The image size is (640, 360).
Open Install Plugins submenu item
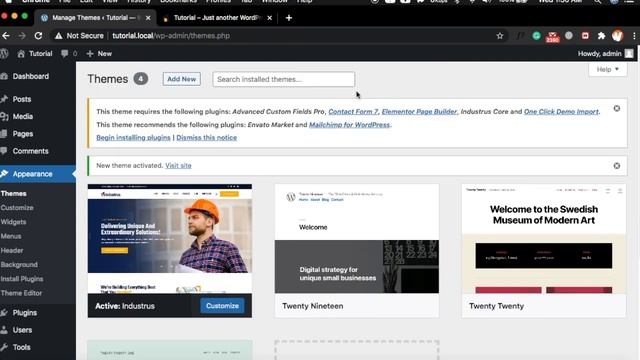pyautogui.click(x=22, y=279)
